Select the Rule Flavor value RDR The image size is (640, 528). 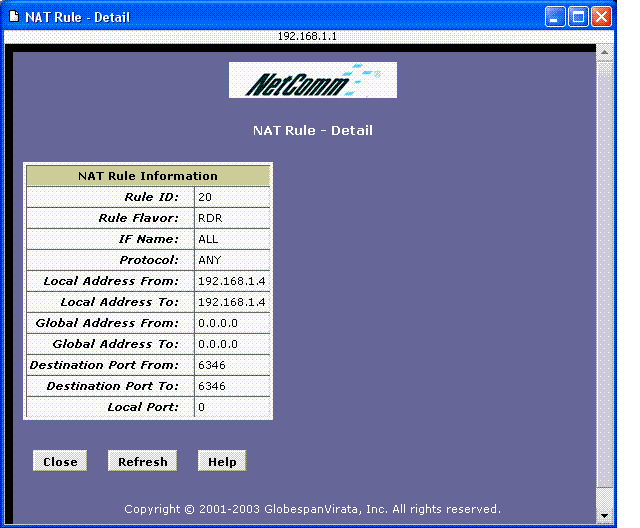[x=209, y=218]
